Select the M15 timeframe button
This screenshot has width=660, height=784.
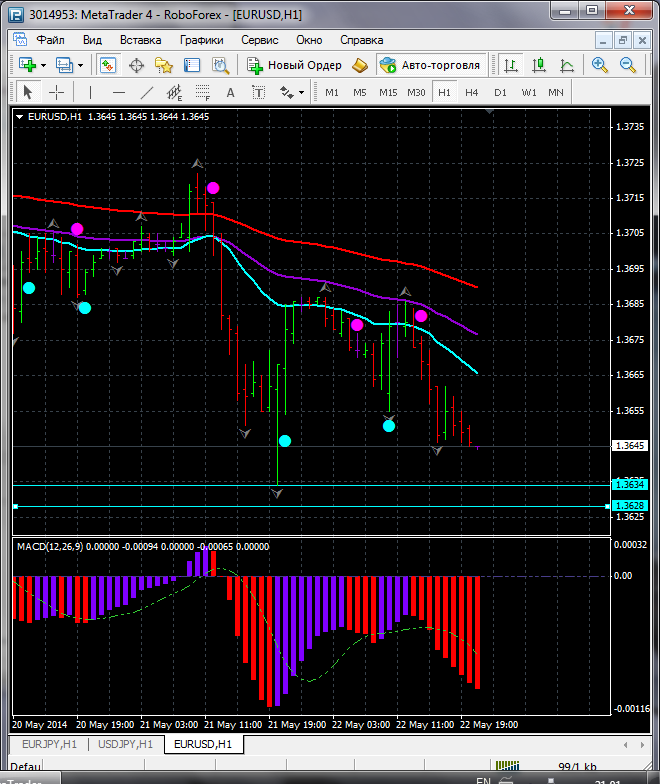coord(388,92)
